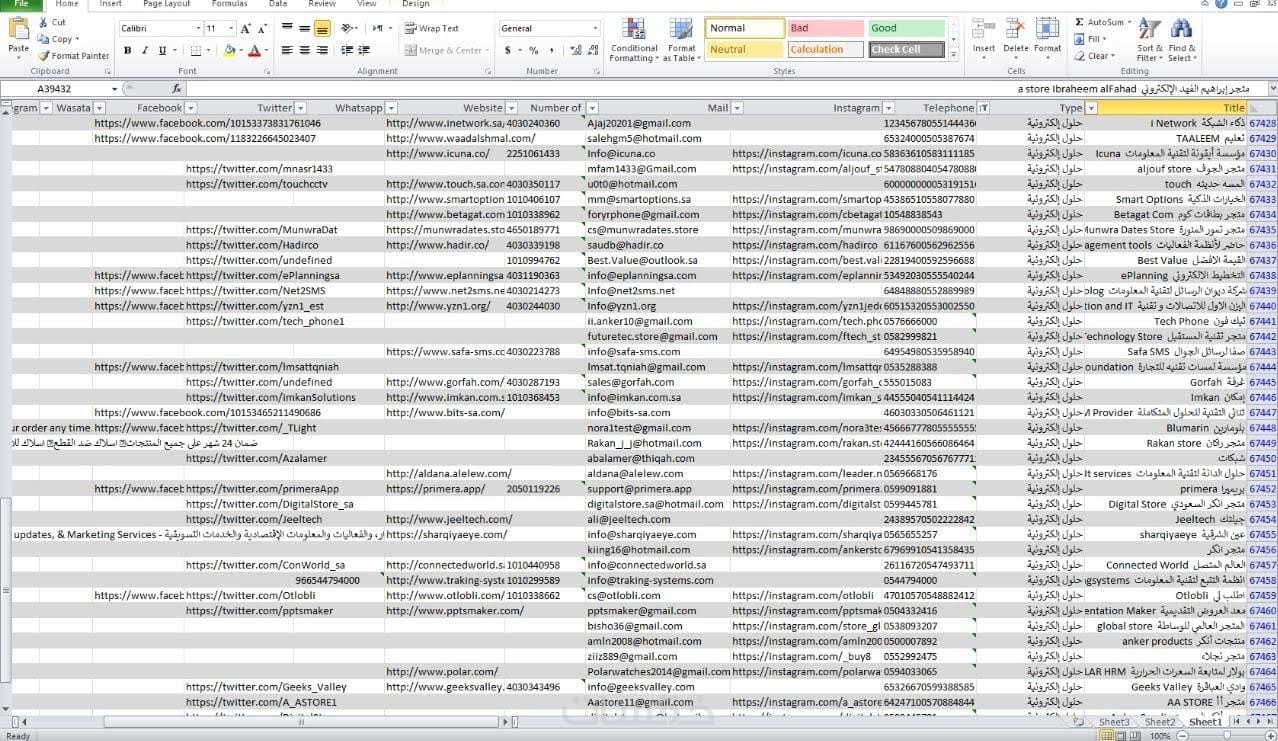The height and width of the screenshot is (741, 1278).
Task: Select the Sheet3 worksheet tab
Action: click(x=1113, y=722)
